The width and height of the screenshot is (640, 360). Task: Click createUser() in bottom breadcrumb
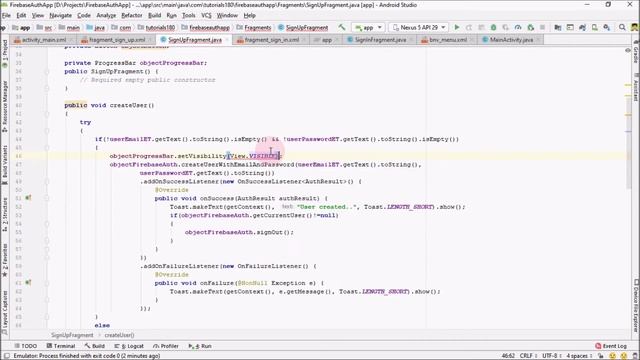pos(119,335)
